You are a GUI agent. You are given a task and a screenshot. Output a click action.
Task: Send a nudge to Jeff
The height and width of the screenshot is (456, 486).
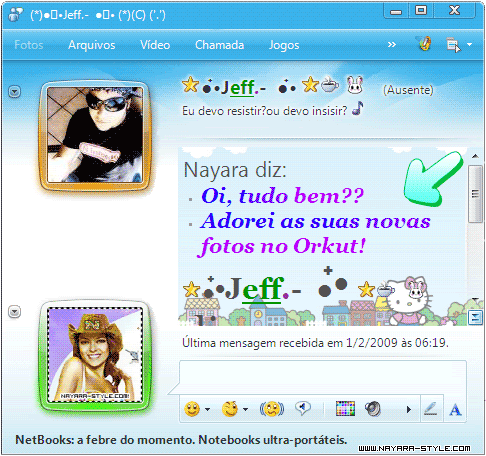coord(272,409)
